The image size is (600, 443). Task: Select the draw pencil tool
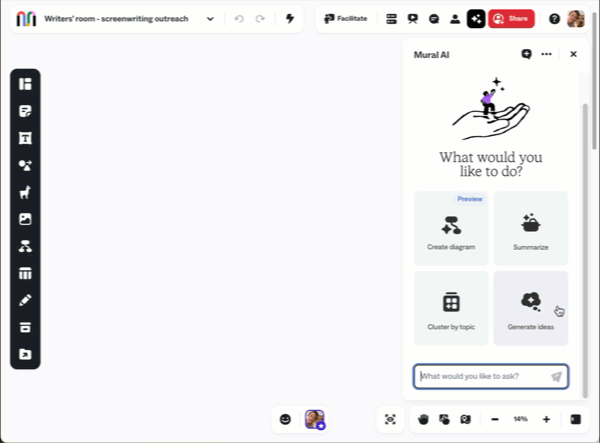tap(25, 300)
